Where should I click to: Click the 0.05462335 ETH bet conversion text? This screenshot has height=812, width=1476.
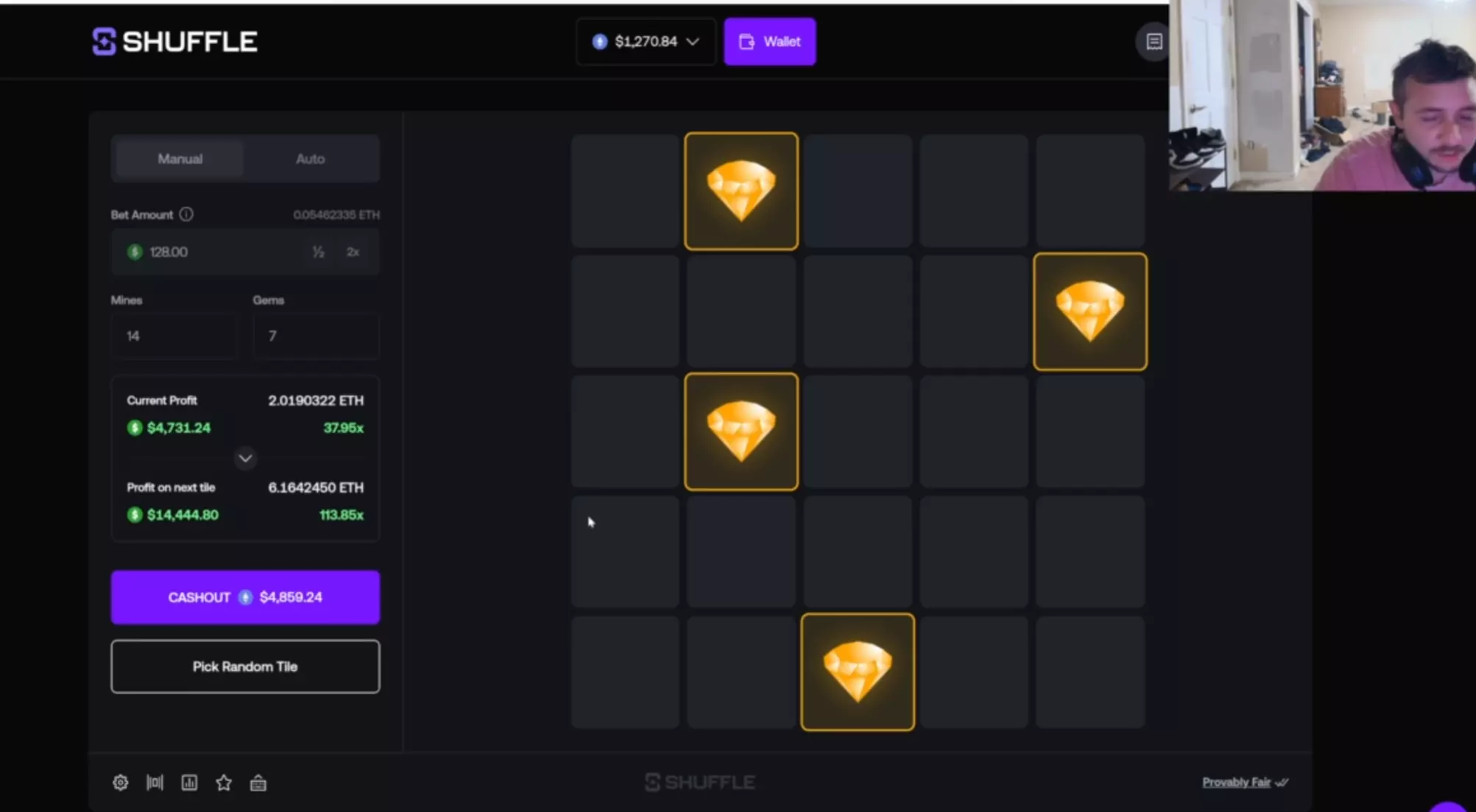(x=336, y=215)
